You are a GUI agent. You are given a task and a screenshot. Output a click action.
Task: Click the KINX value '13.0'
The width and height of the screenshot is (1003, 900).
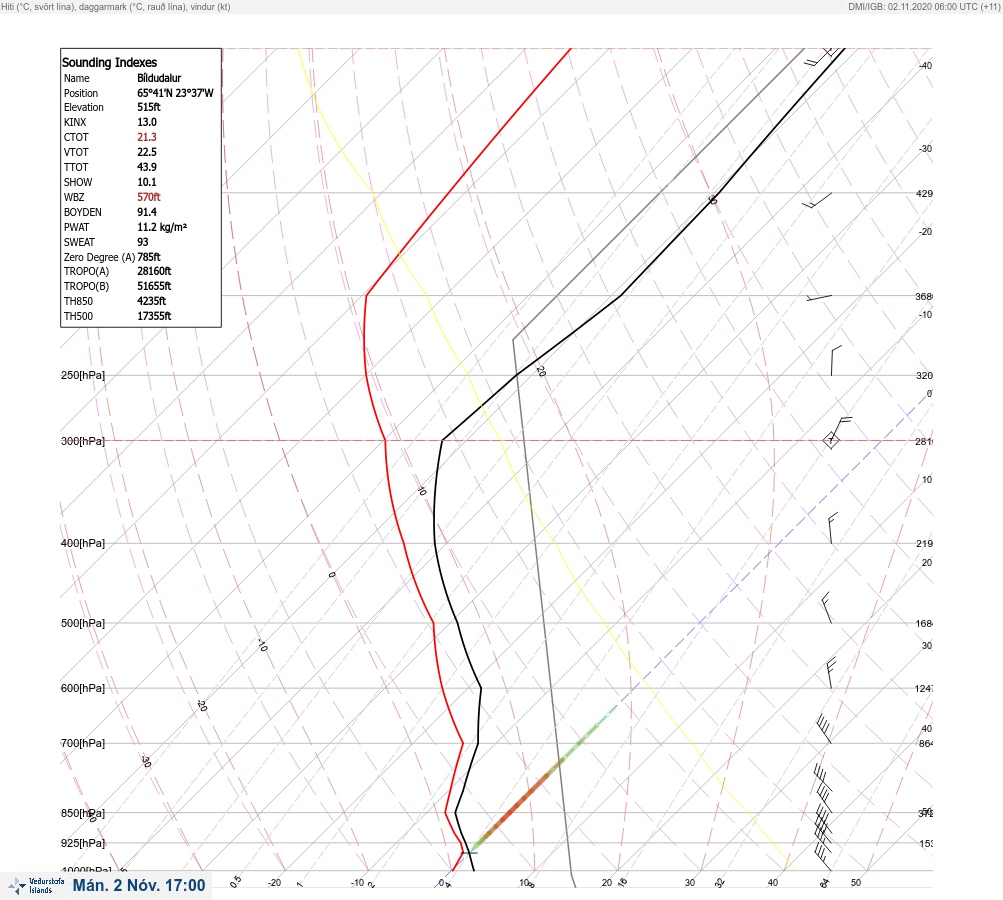[147, 122]
